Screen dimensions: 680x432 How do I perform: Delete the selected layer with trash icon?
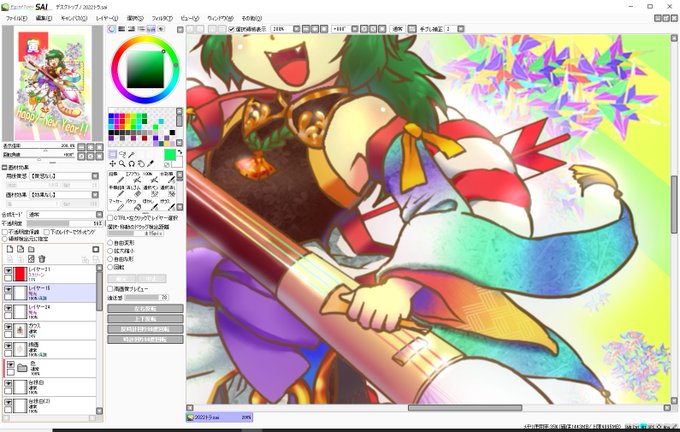(42, 259)
